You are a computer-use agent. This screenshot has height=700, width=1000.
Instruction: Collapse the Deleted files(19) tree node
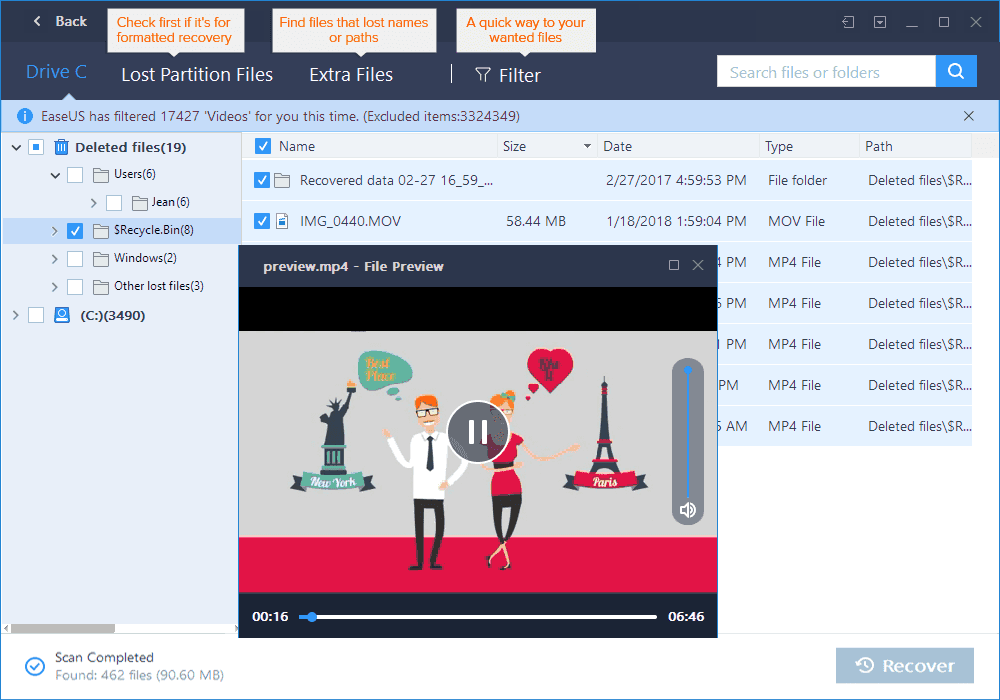[x=17, y=148]
